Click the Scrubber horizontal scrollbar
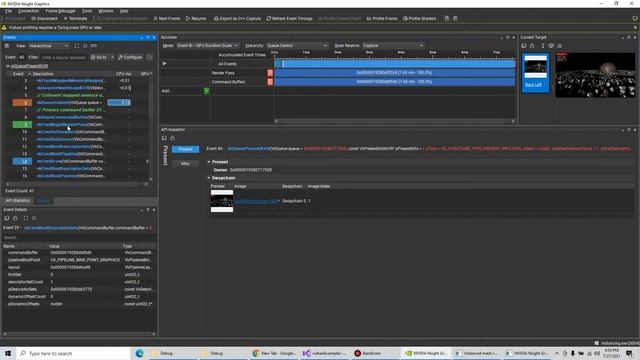The image size is (640, 360). (x=395, y=121)
